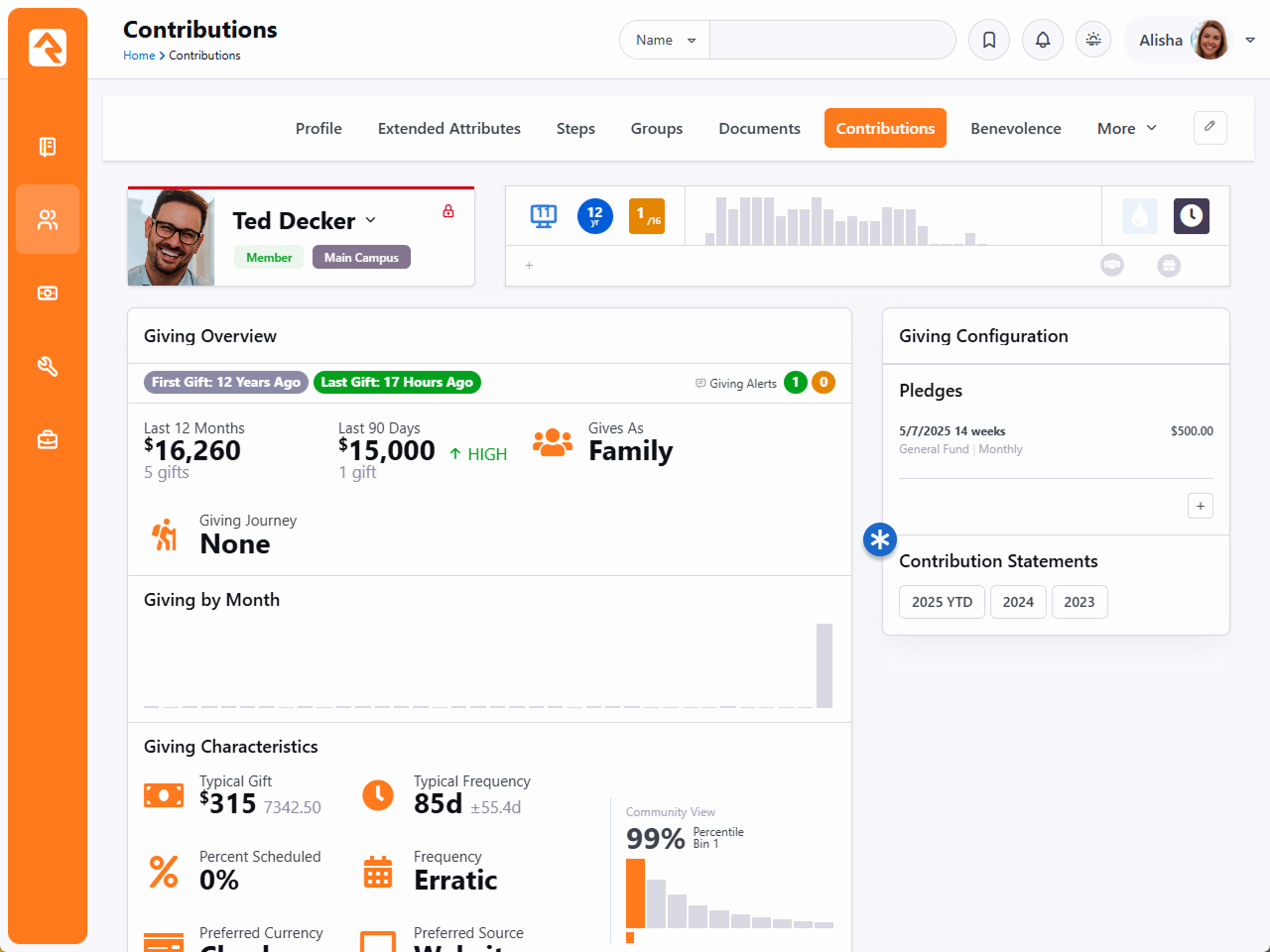
Task: Click the red lock icon by Ted Decker
Action: tap(448, 211)
